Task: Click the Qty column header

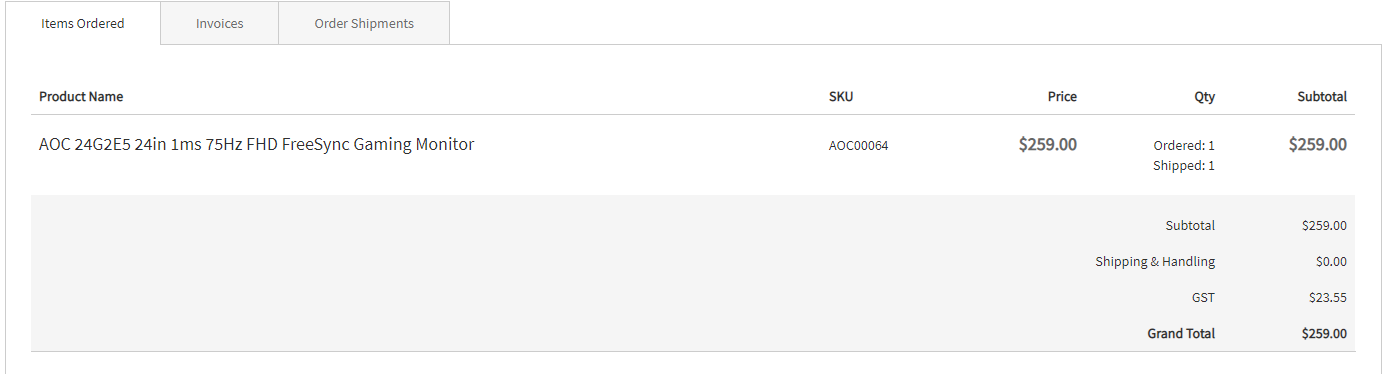Action: 1204,97
